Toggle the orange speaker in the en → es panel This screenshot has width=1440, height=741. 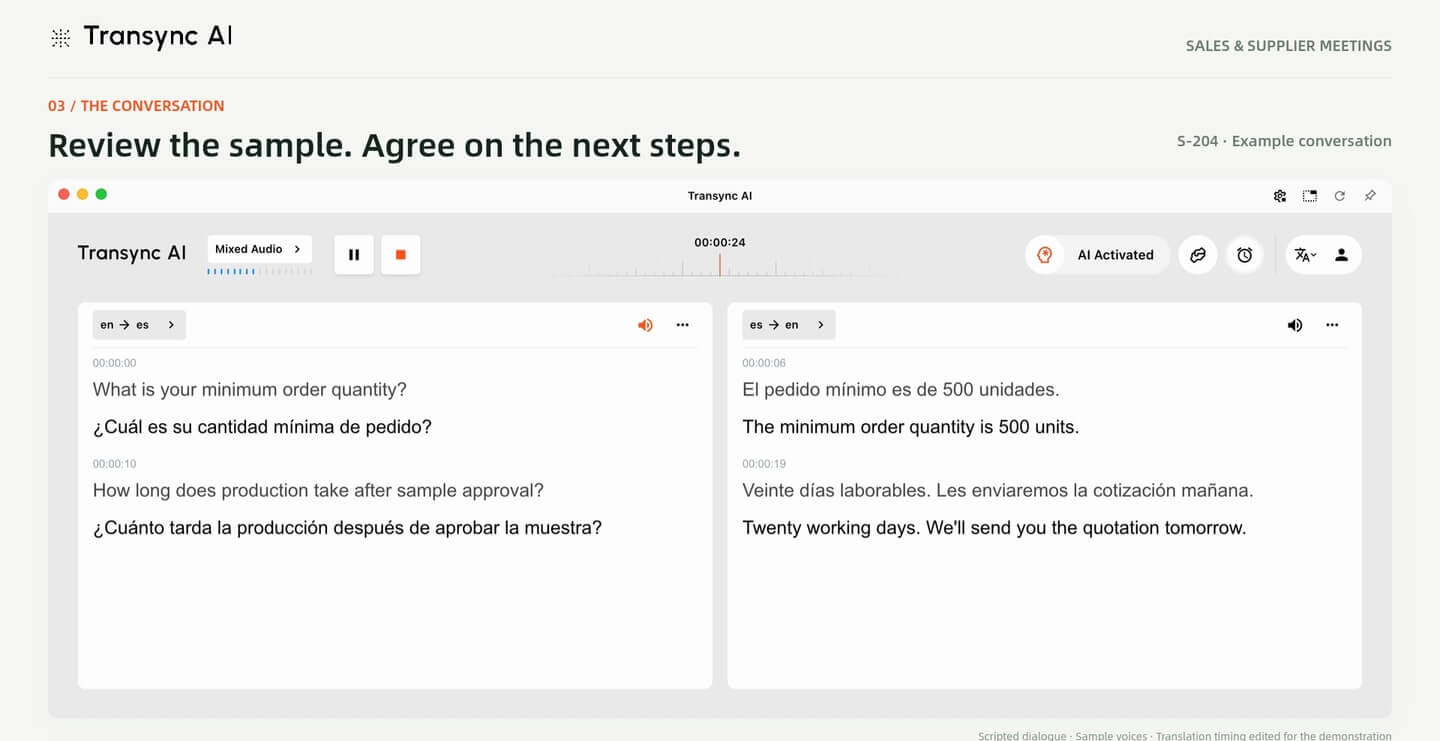click(x=645, y=325)
